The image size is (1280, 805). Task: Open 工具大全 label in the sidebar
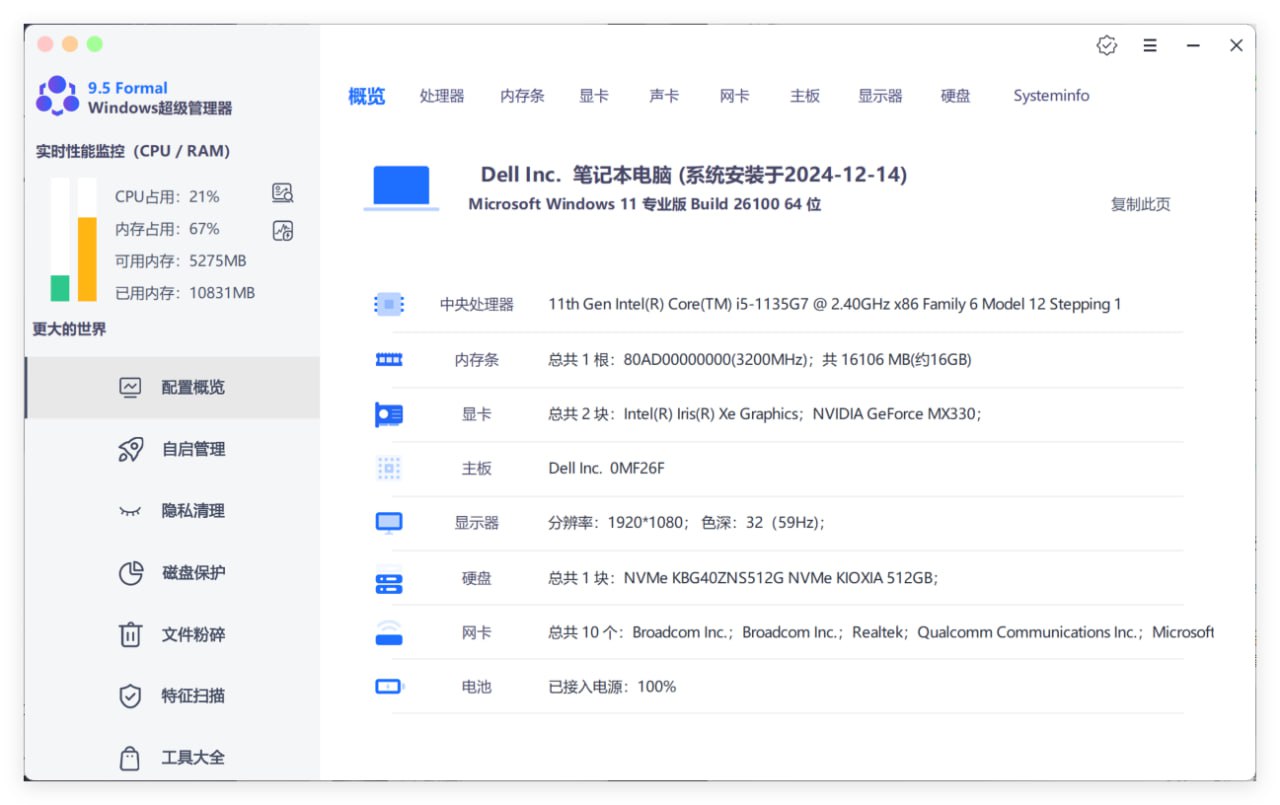tap(193, 758)
